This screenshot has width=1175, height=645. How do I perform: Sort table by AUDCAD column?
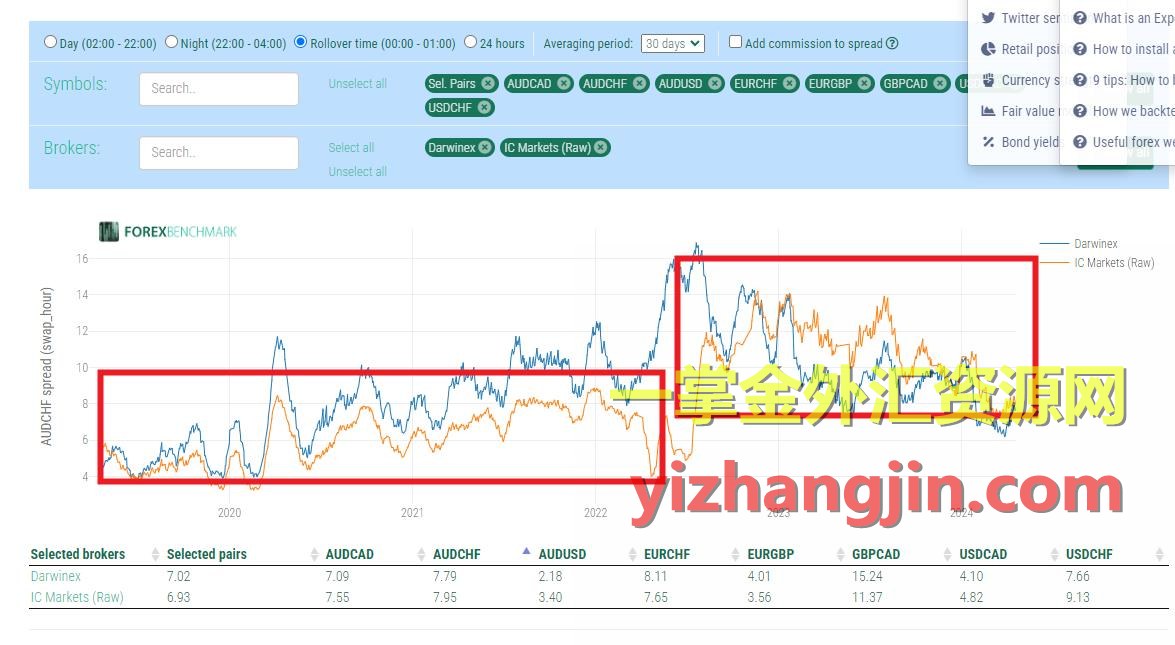(x=349, y=554)
